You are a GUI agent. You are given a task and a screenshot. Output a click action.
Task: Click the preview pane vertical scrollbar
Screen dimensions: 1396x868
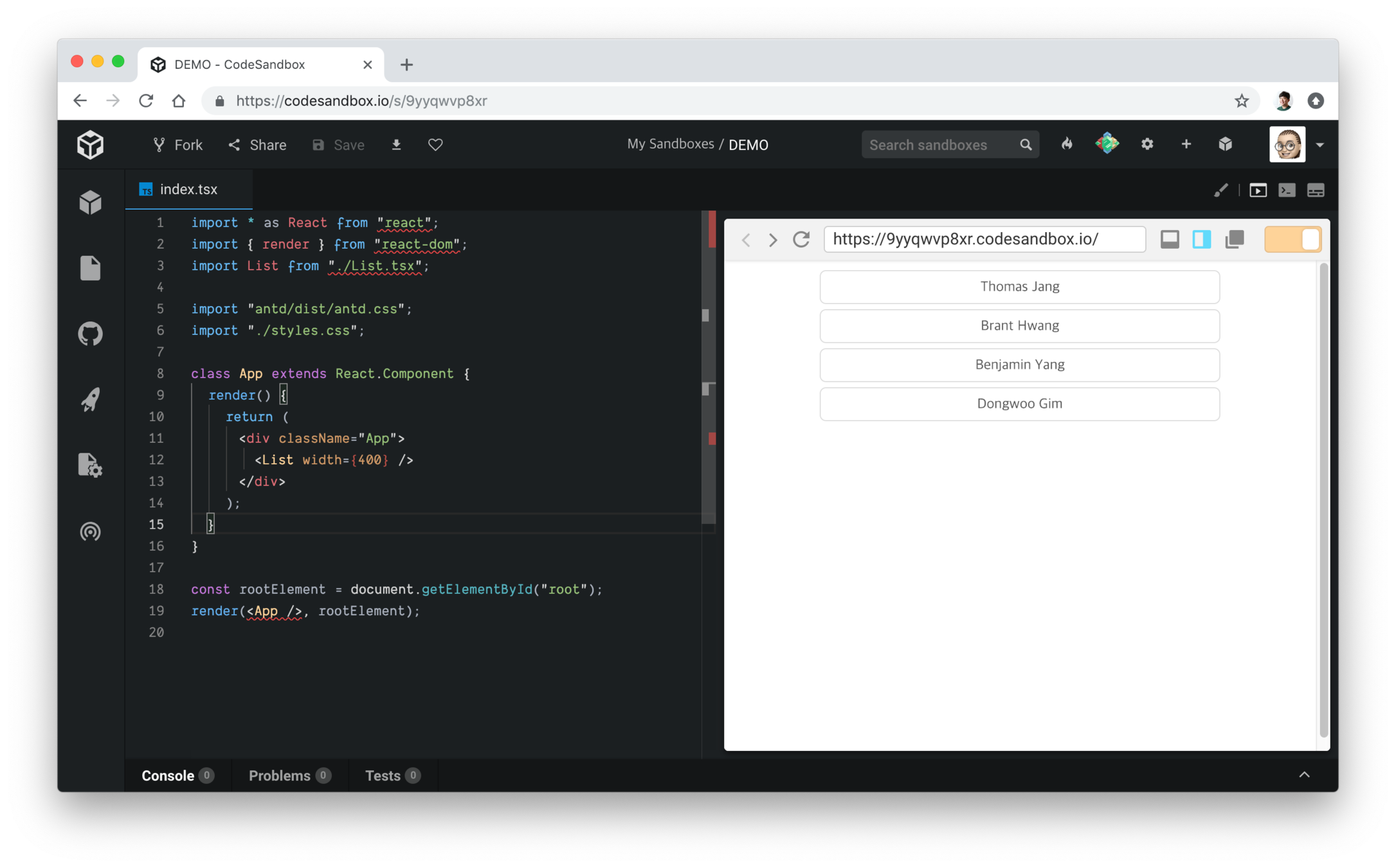tap(1323, 502)
